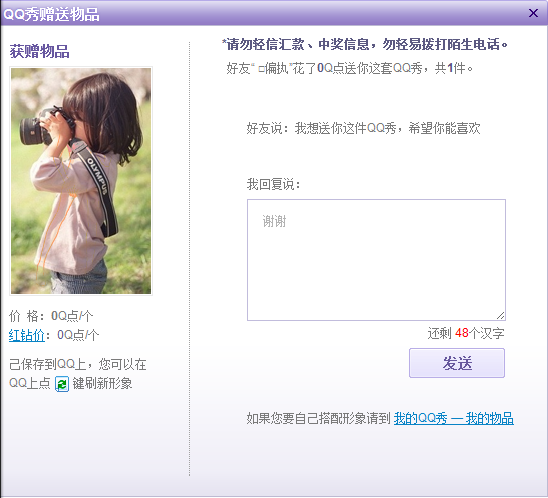Send the reply with 发送 button
Viewport: 548px width, 498px height.
pyautogui.click(x=457, y=363)
